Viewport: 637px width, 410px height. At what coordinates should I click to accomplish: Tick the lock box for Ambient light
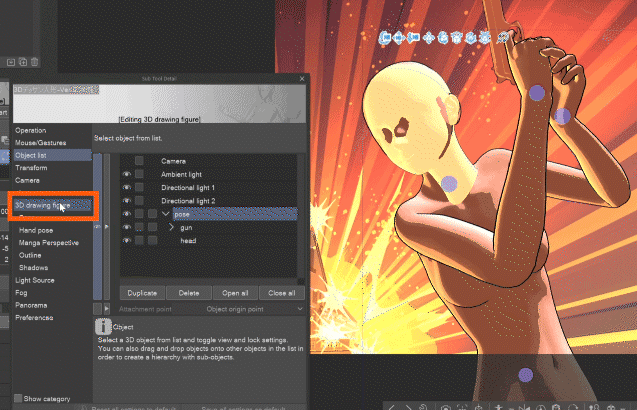[139, 174]
